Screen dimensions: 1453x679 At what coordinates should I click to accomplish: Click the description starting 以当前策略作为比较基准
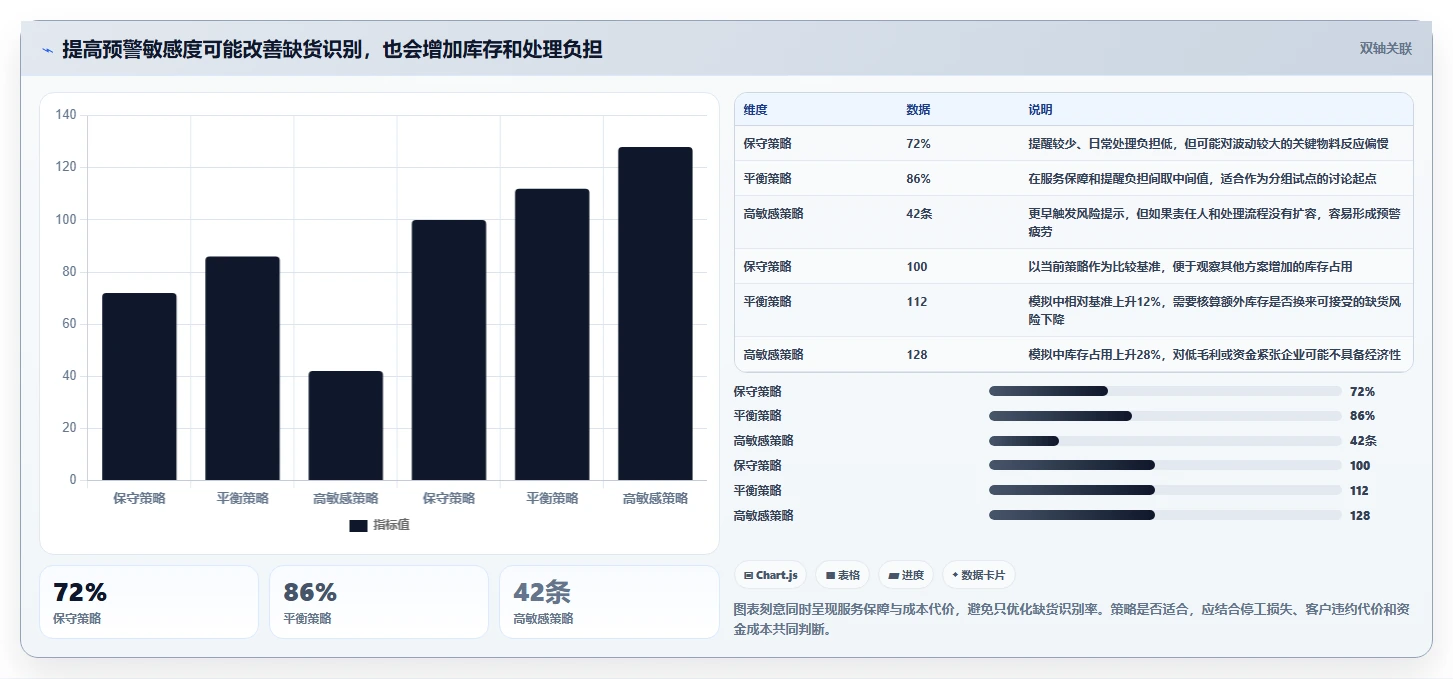pyautogui.click(x=1190, y=267)
